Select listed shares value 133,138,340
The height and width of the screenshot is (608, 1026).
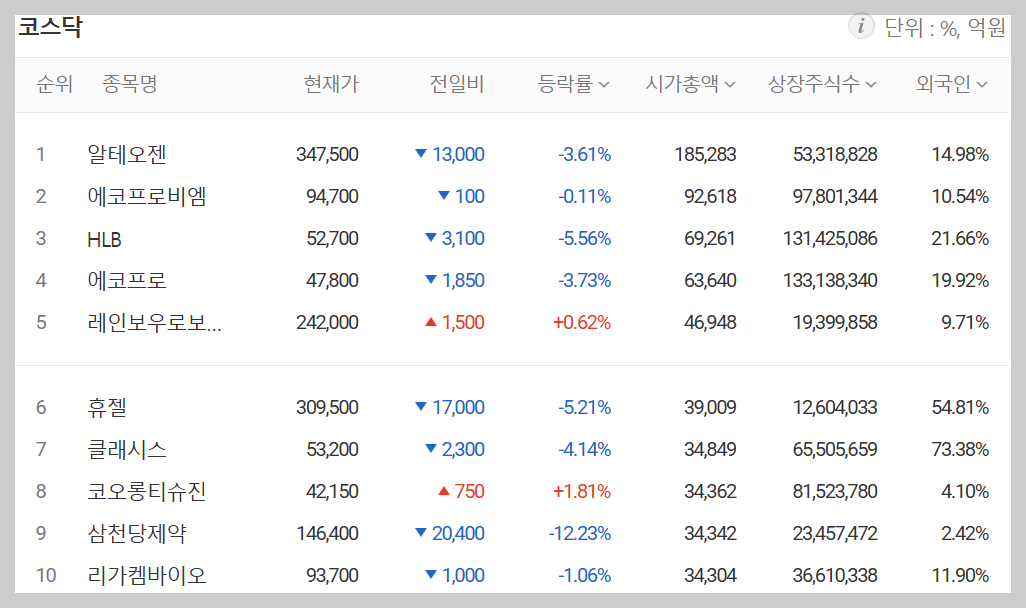pyautogui.click(x=830, y=281)
